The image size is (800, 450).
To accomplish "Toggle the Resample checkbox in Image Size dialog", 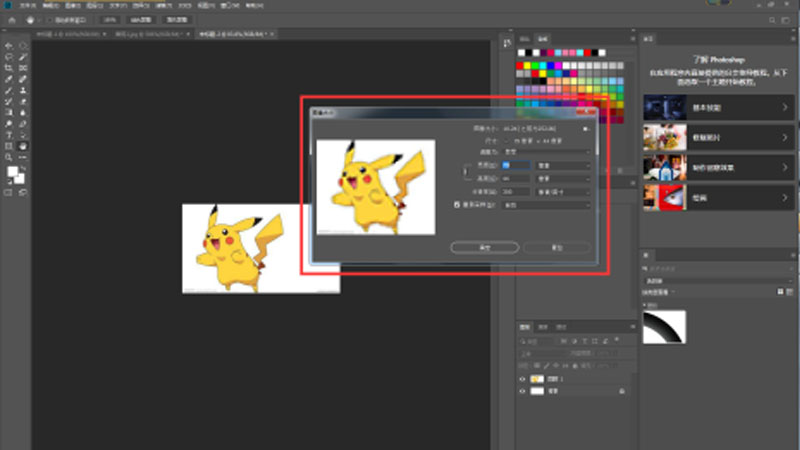I will click(x=457, y=205).
